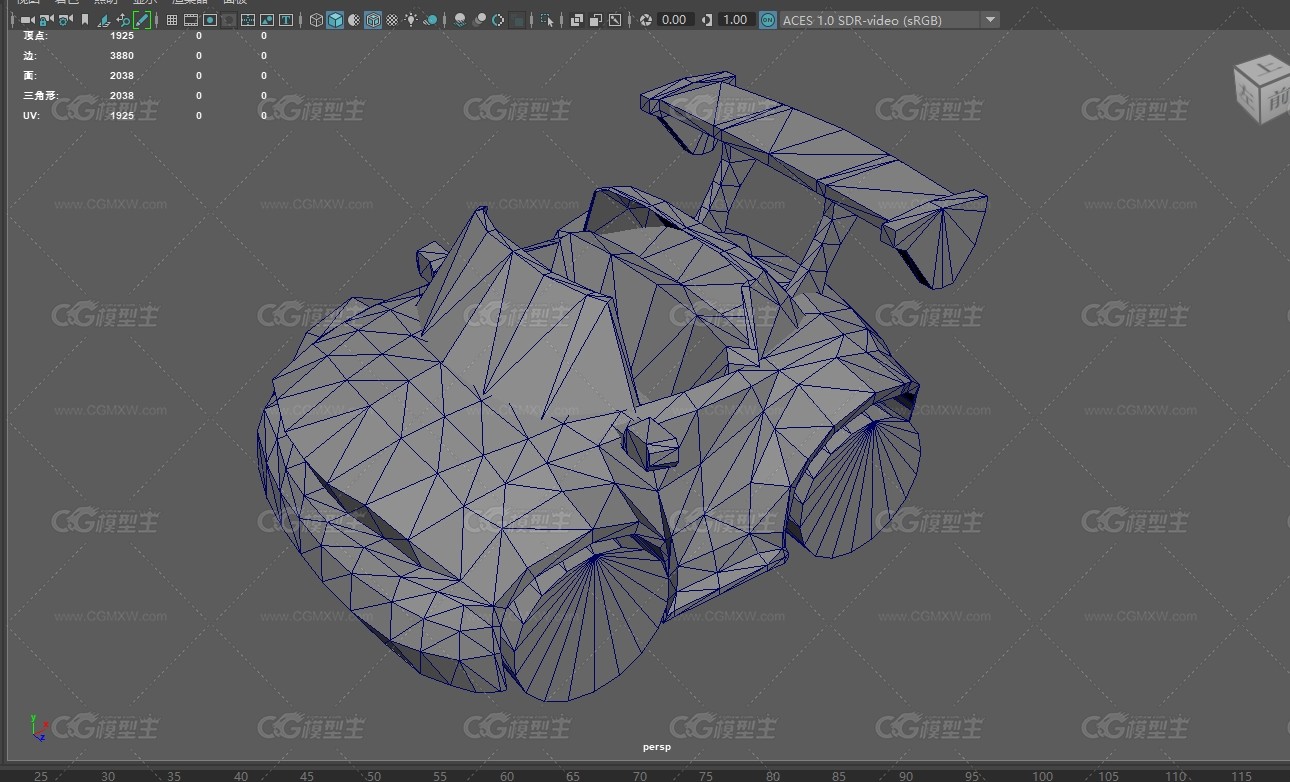Screen dimensions: 1290x782
Task: Open Camera Attributes from the panel toolbar
Action: pos(65,20)
